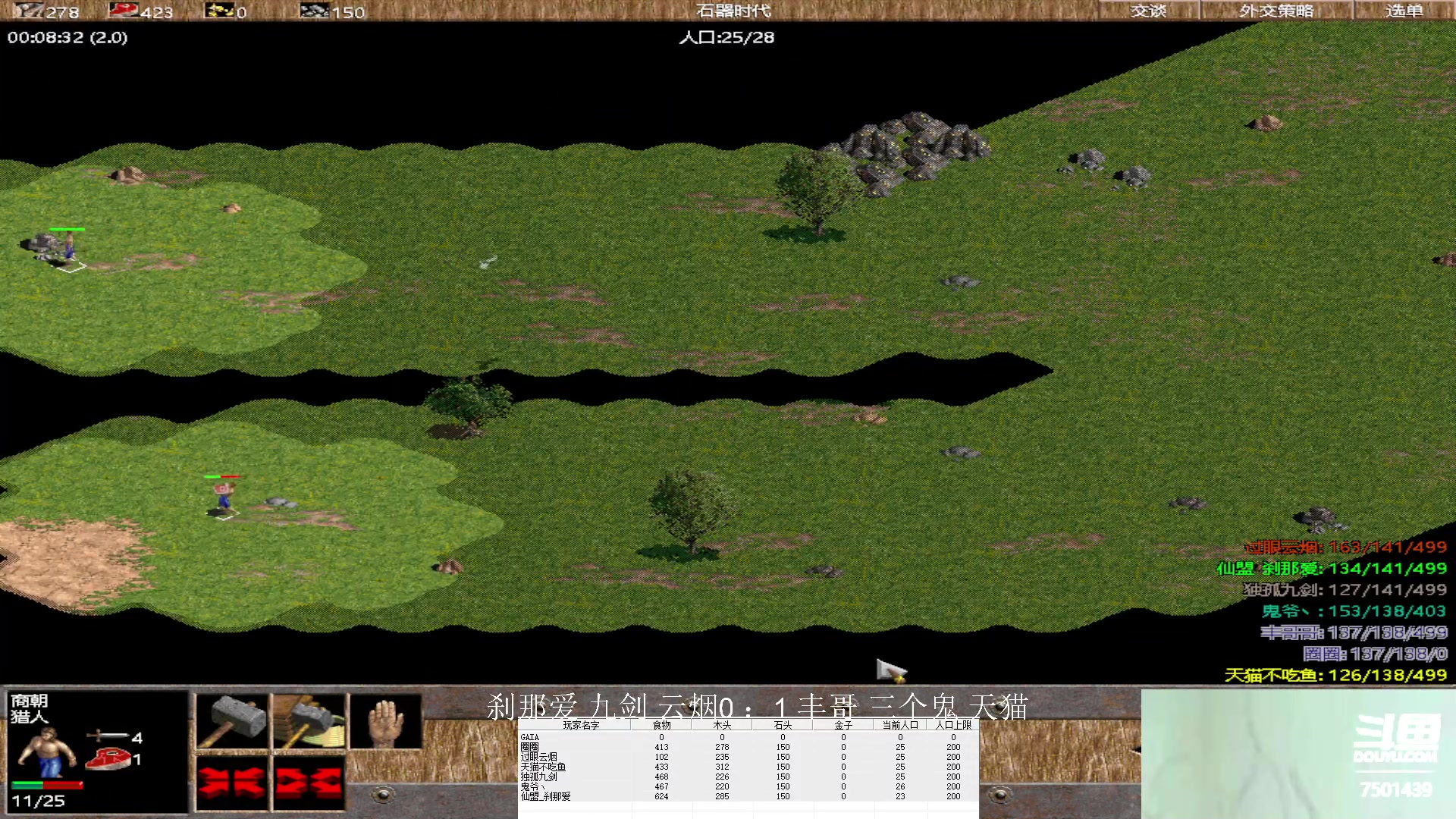The image size is (1456, 819).
Task: Click the food value 624 in the table
Action: 661,796
